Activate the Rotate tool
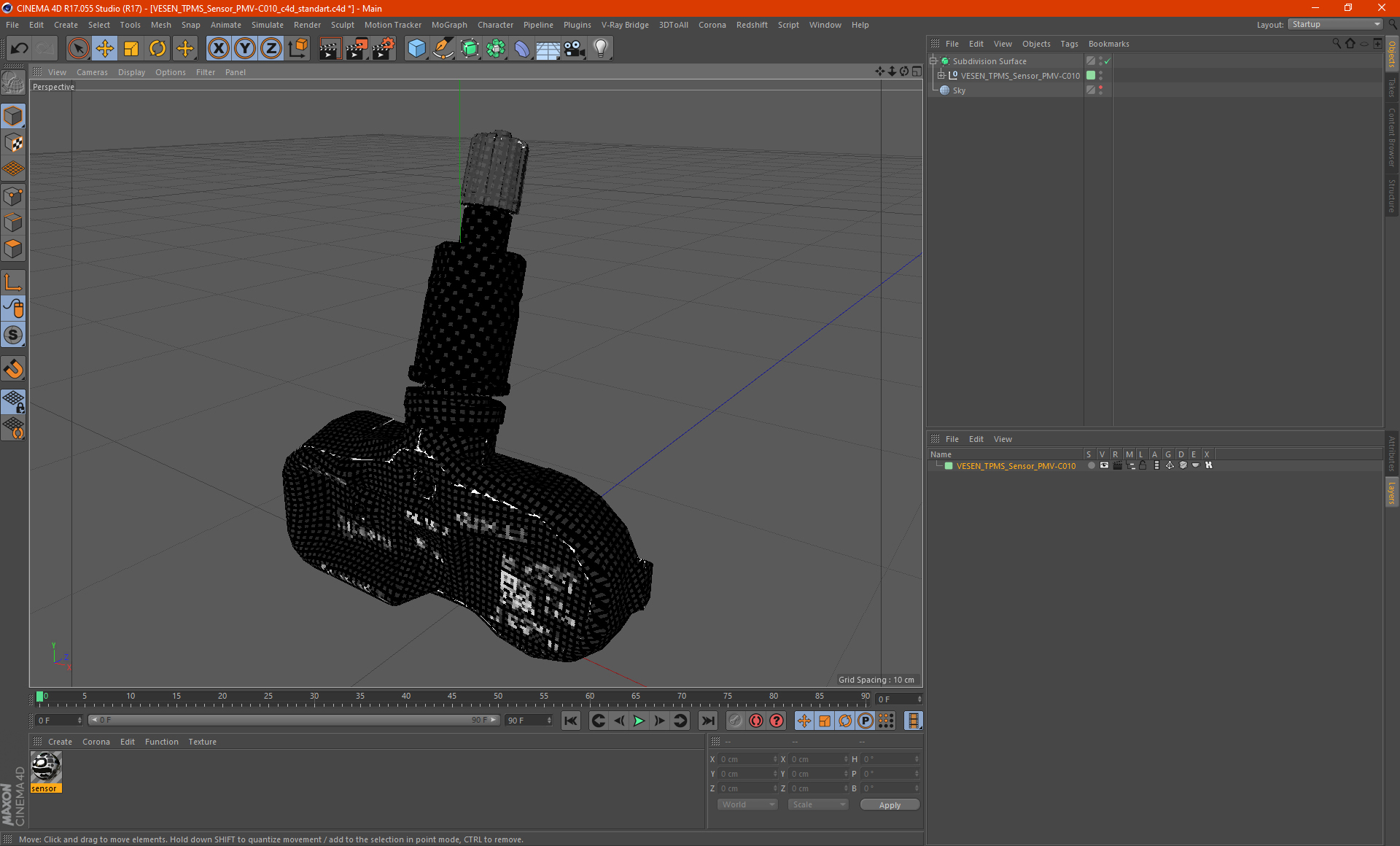Image resolution: width=1400 pixels, height=846 pixels. (x=157, y=49)
